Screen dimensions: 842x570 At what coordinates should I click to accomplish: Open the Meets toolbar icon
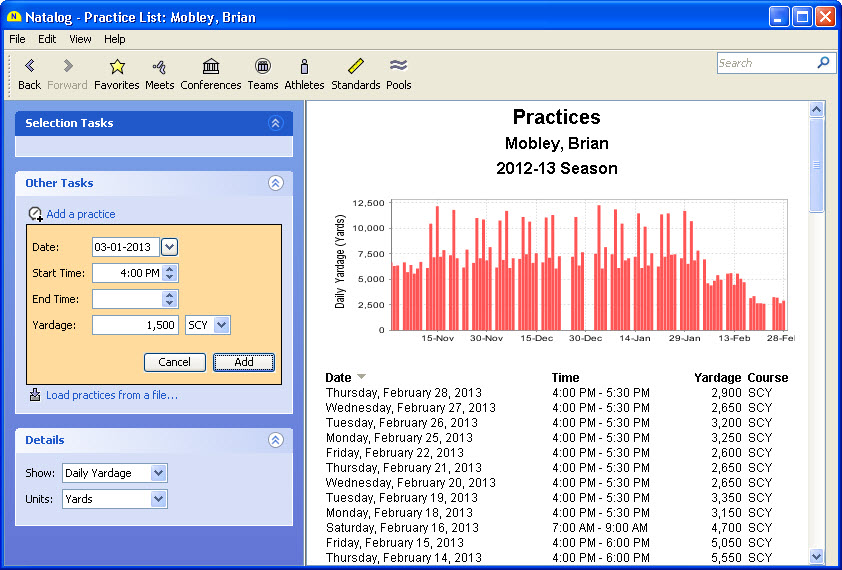tap(159, 67)
